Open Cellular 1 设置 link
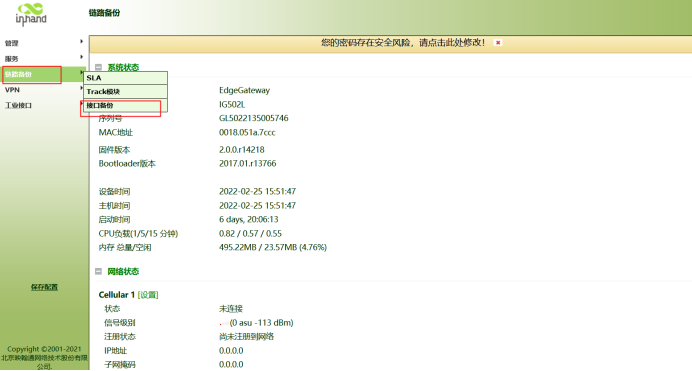The height and width of the screenshot is (371, 692). point(148,295)
